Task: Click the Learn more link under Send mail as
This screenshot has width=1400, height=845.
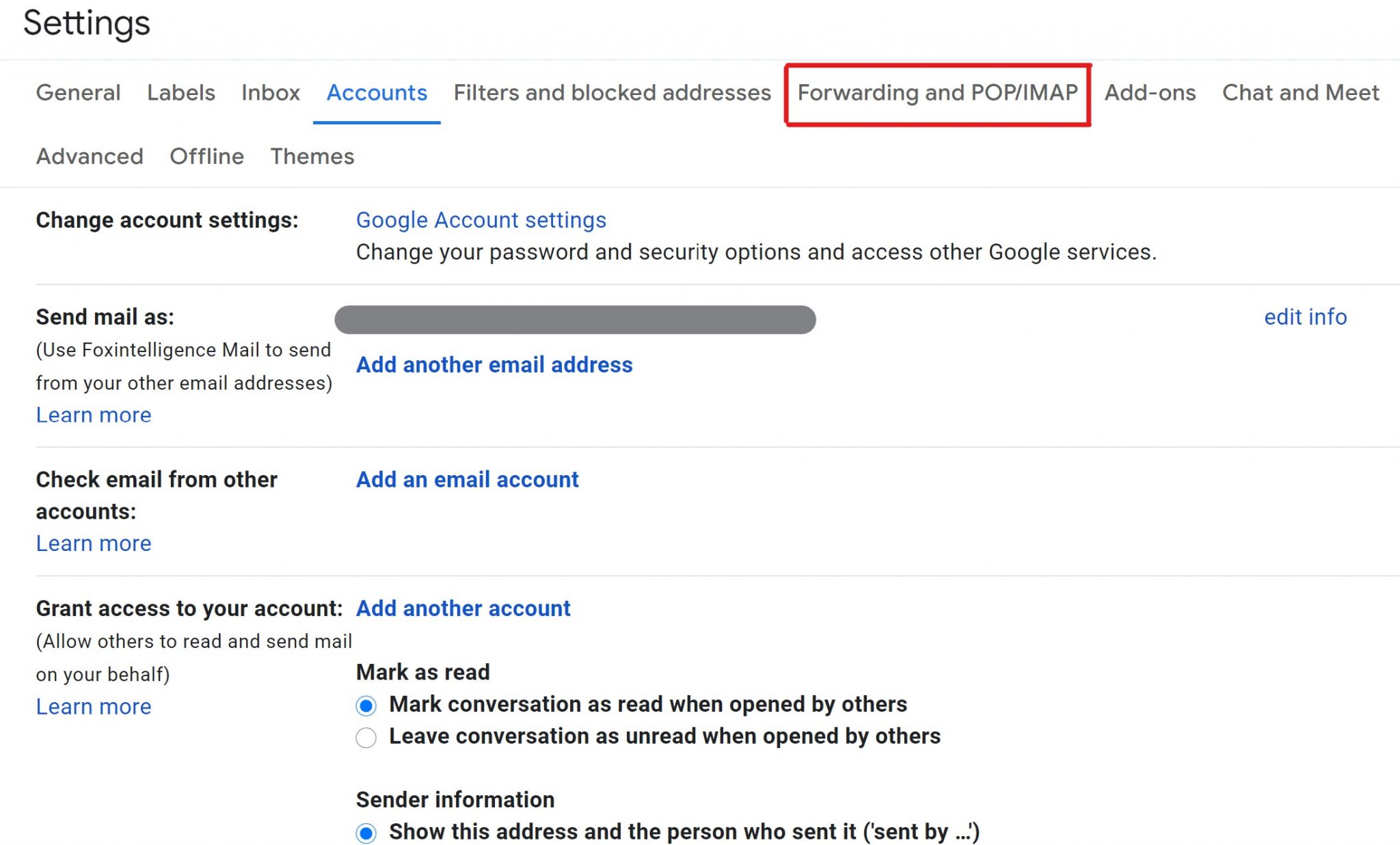Action: click(93, 414)
